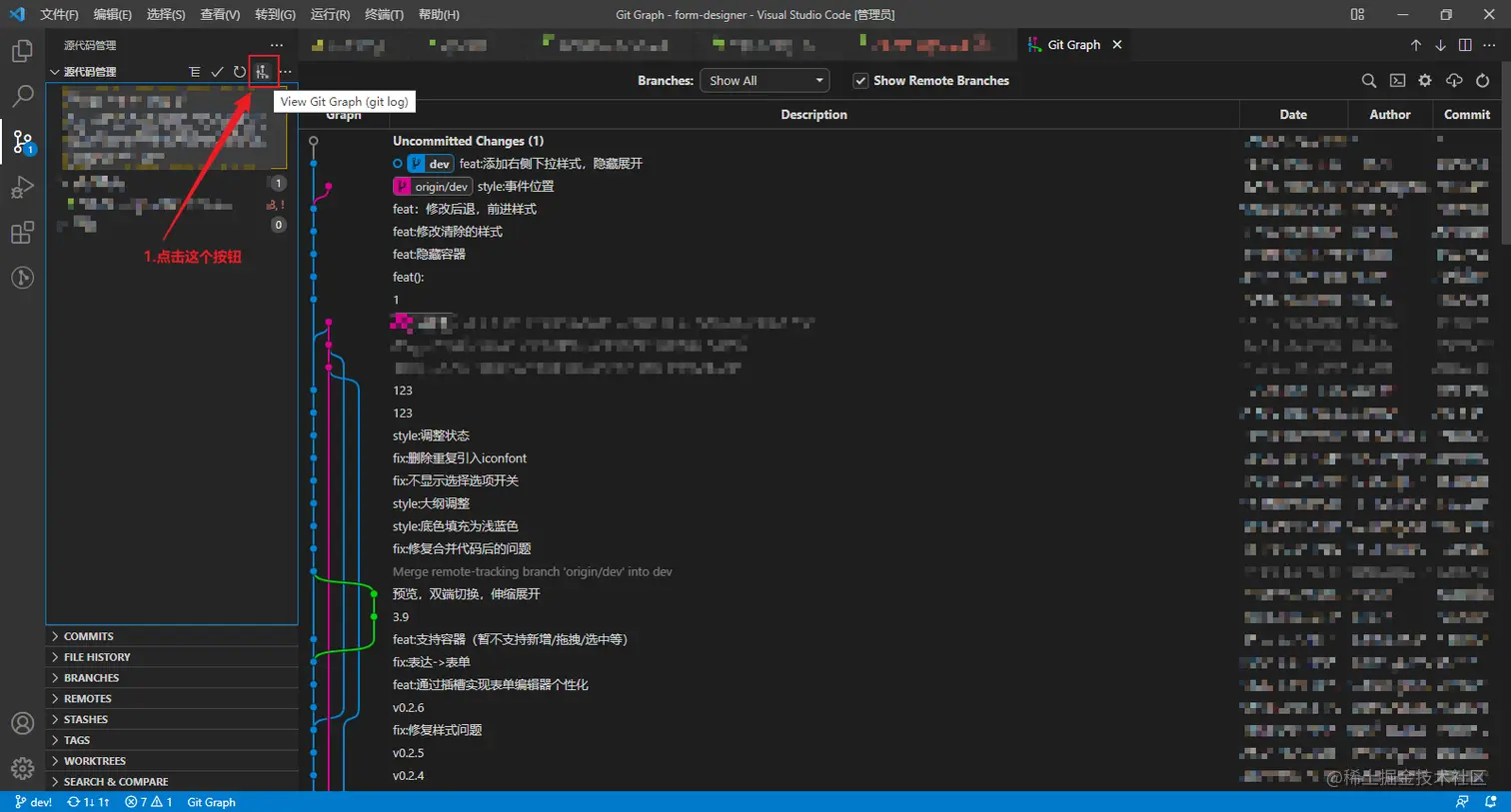Open the Explorer view in activity bar
Screen dimensions: 1511x812
[x=22, y=51]
